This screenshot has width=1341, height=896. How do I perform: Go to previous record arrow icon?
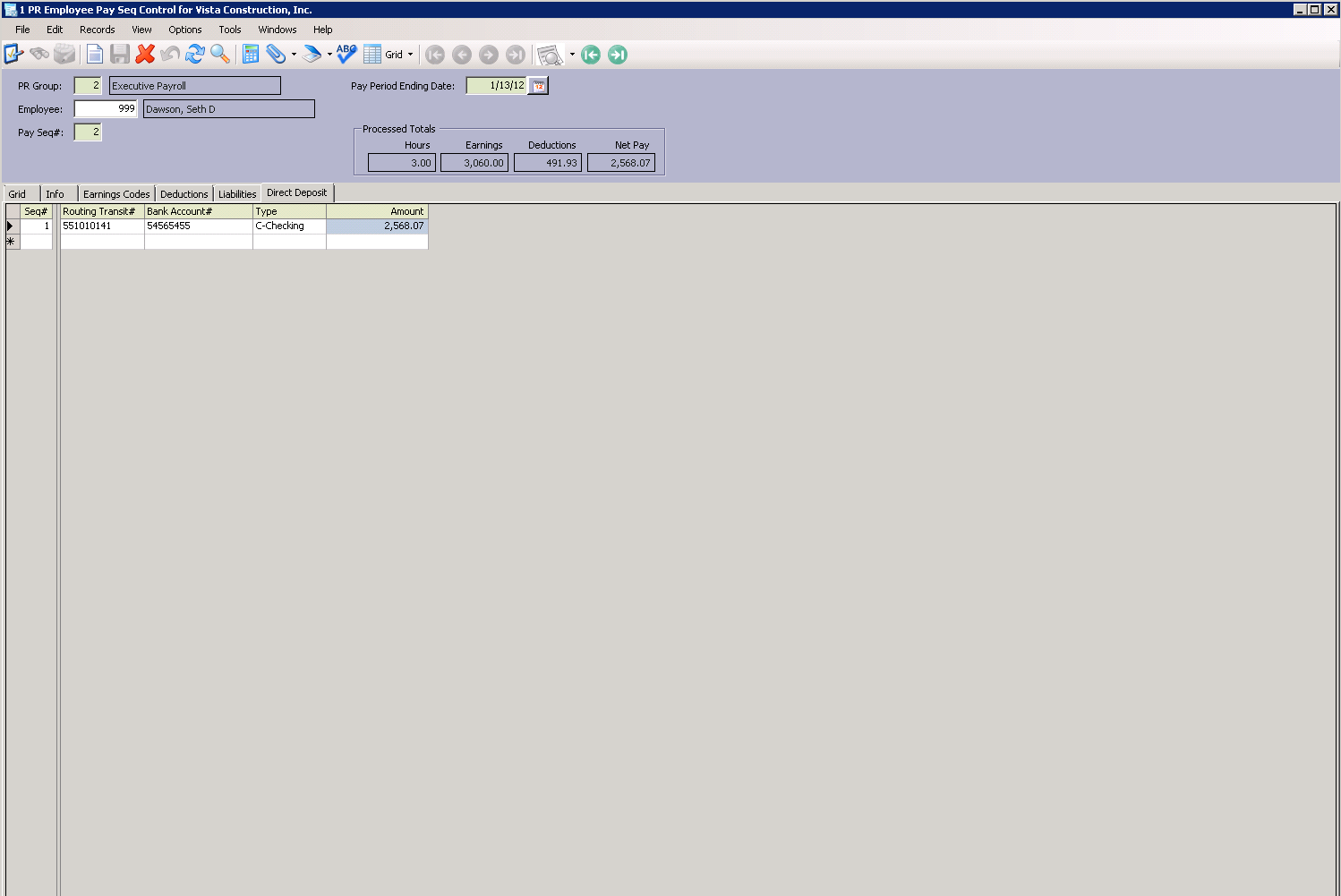(x=462, y=55)
